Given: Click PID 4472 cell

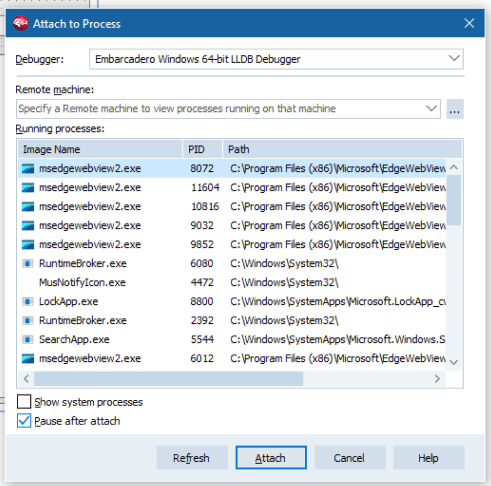Looking at the screenshot, I should pyautogui.click(x=202, y=283).
